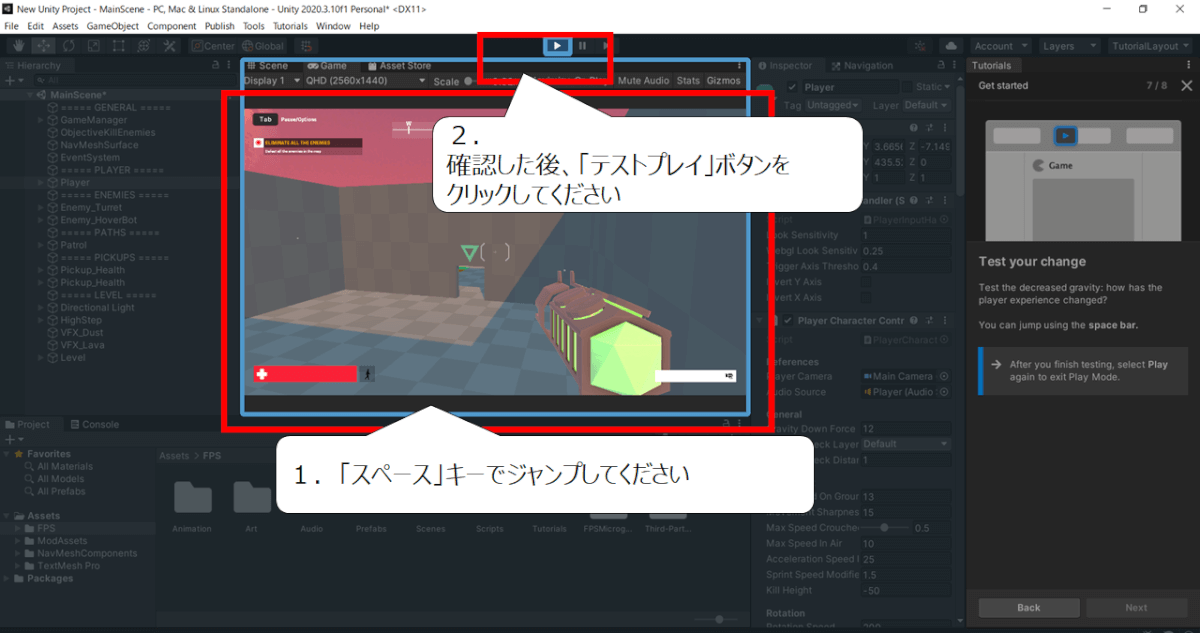Switch to the Scene tab
The image size is (1200, 633).
click(x=267, y=66)
